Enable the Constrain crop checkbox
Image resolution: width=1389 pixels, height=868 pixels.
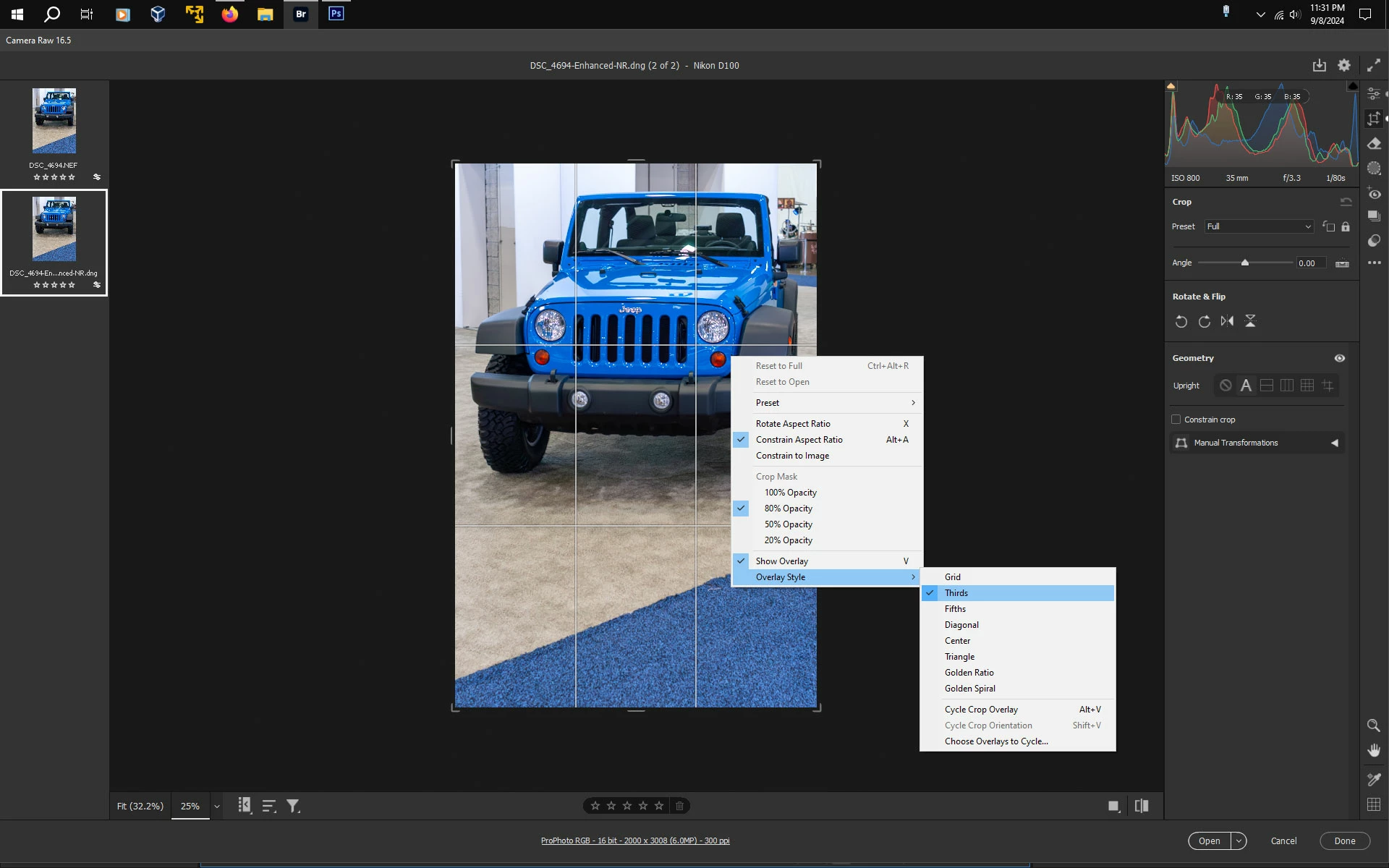point(1176,420)
